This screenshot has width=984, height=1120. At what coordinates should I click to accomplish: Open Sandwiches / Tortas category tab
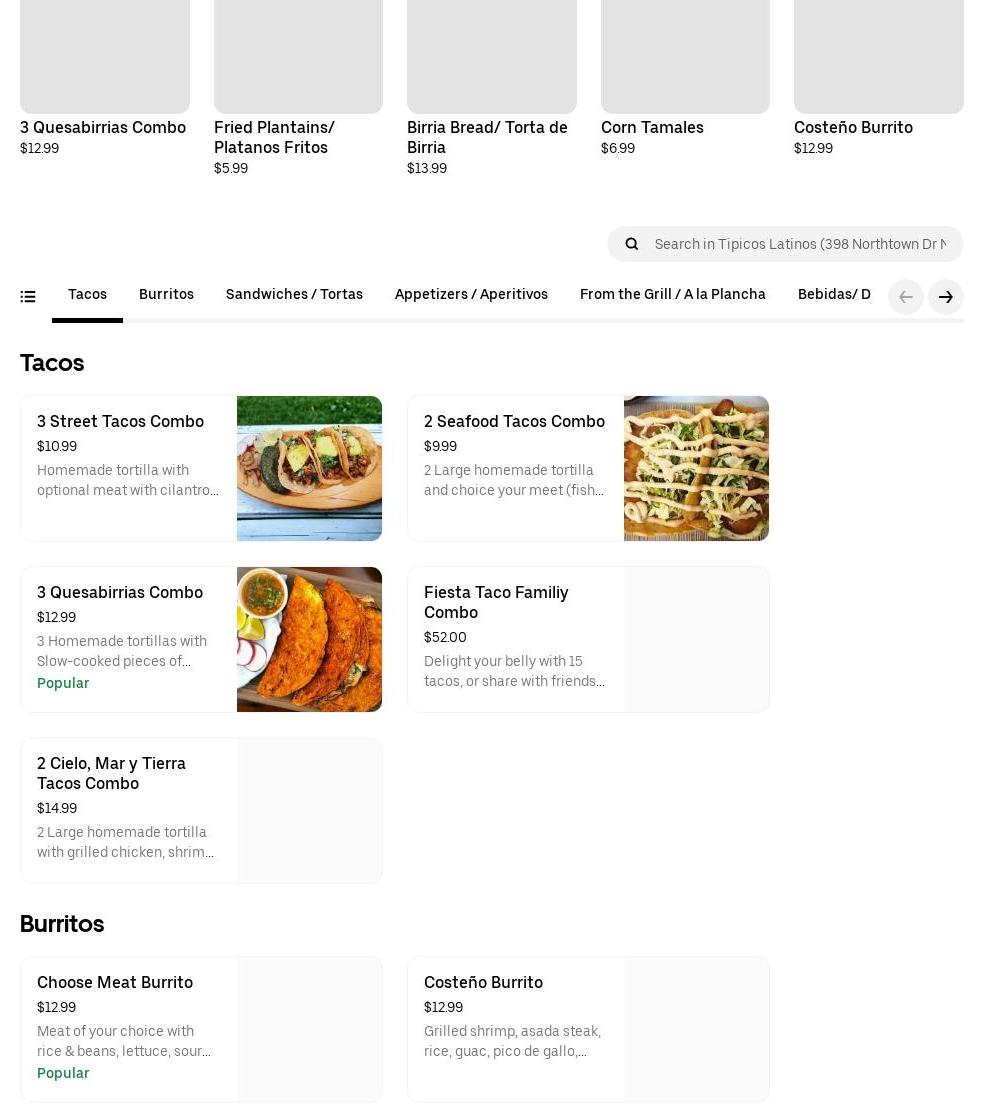pyautogui.click(x=294, y=295)
